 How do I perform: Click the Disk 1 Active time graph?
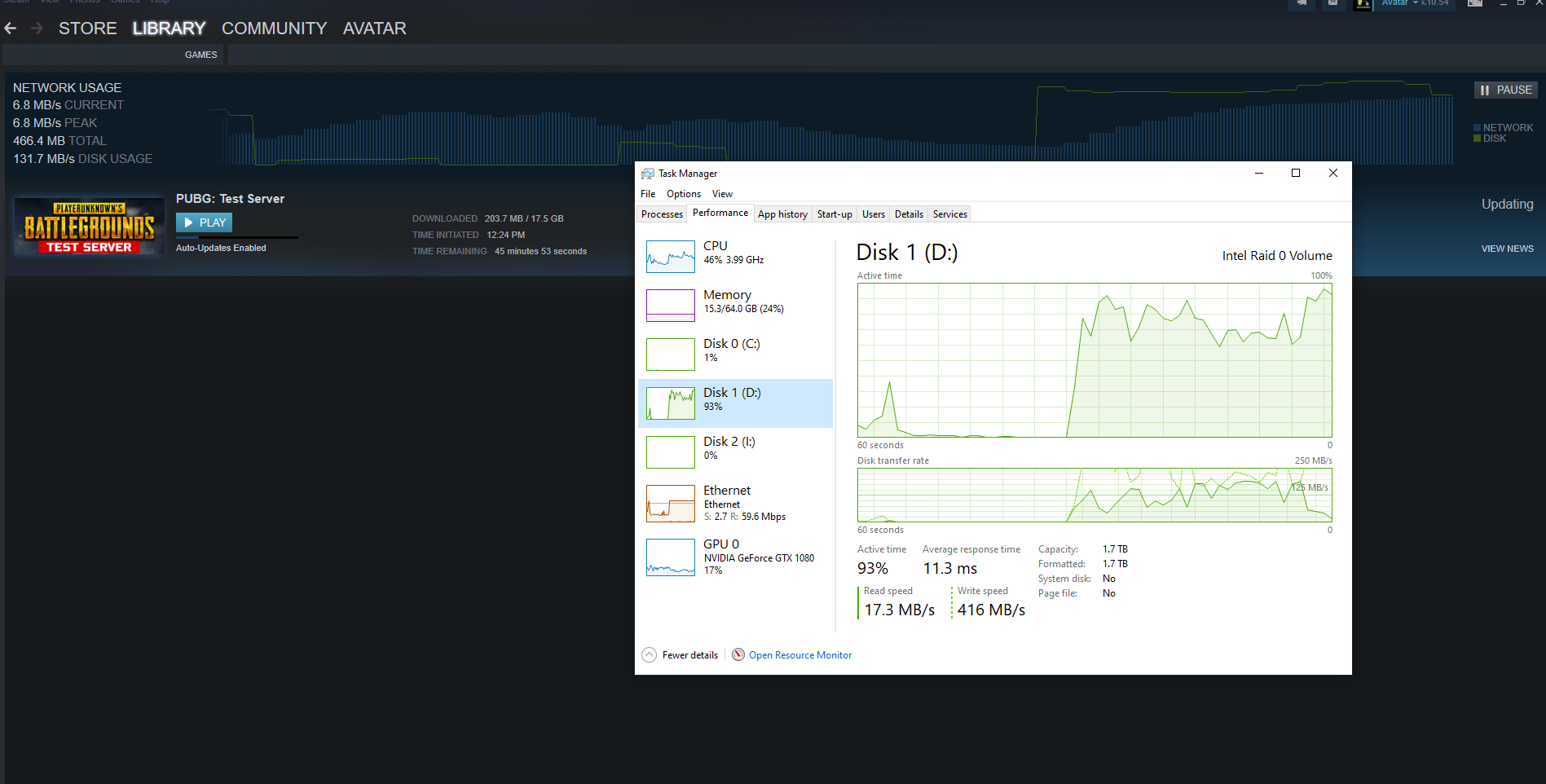pos(1095,360)
